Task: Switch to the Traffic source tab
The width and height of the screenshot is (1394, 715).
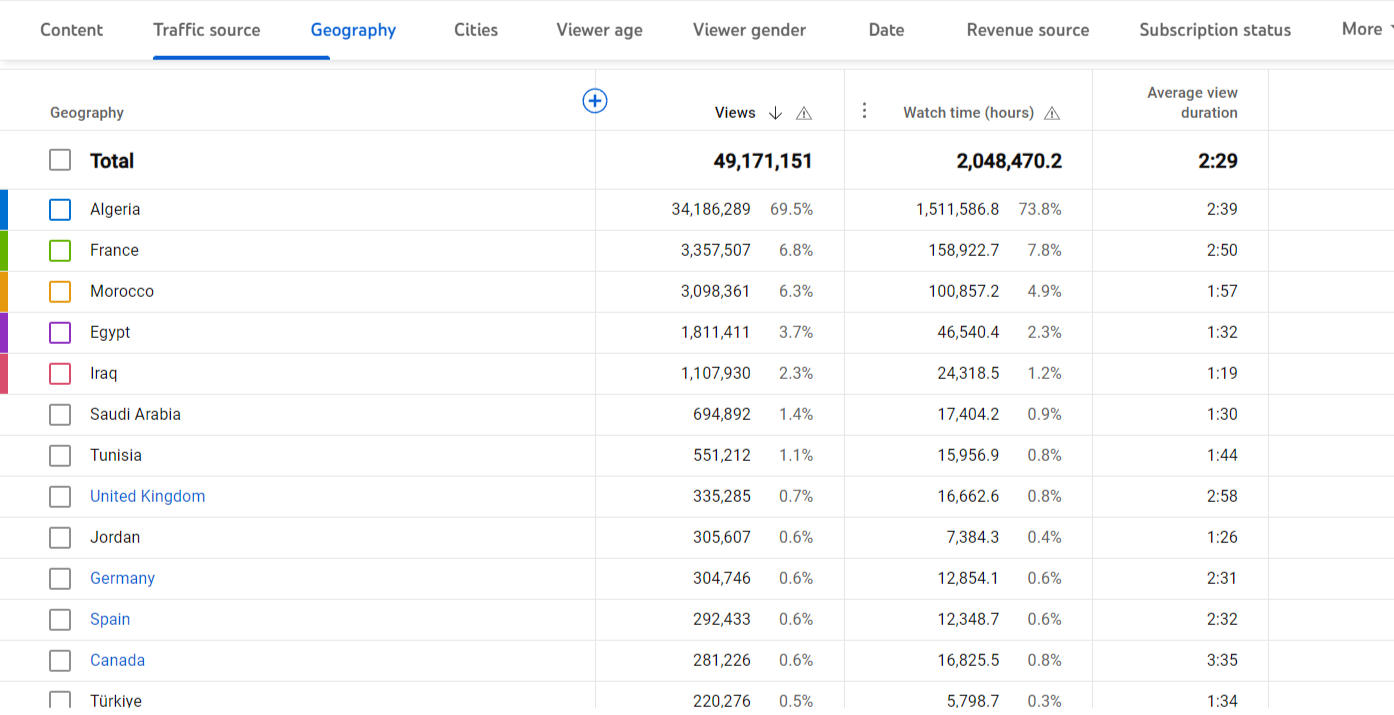Action: (207, 30)
